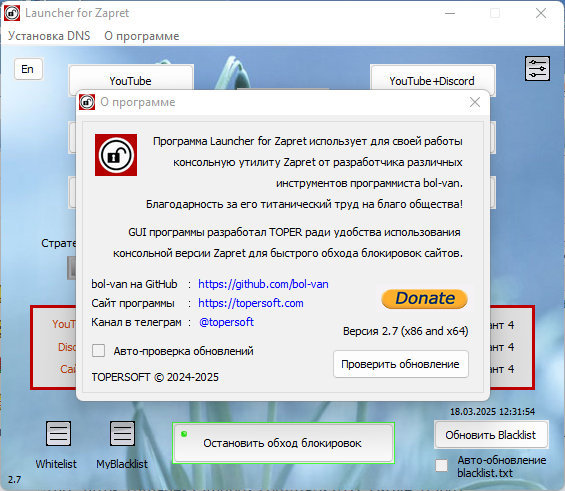The height and width of the screenshot is (491, 565).
Task: Open the Whitelist file icon
Action: 58,433
